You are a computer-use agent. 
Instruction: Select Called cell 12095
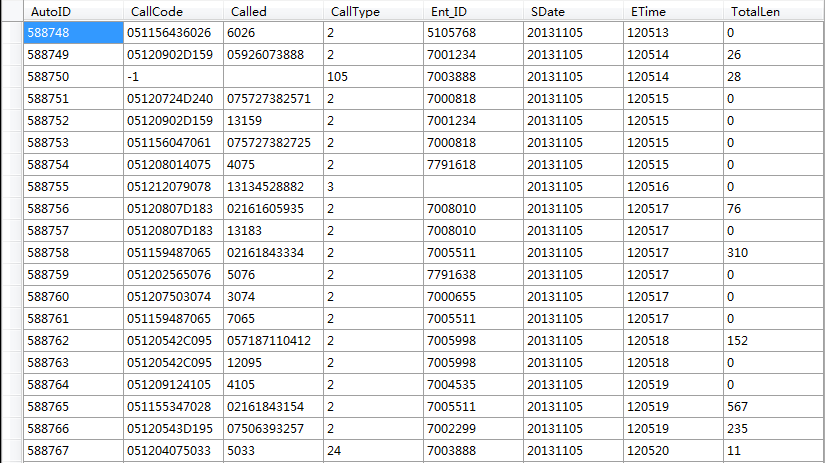click(x=273, y=363)
